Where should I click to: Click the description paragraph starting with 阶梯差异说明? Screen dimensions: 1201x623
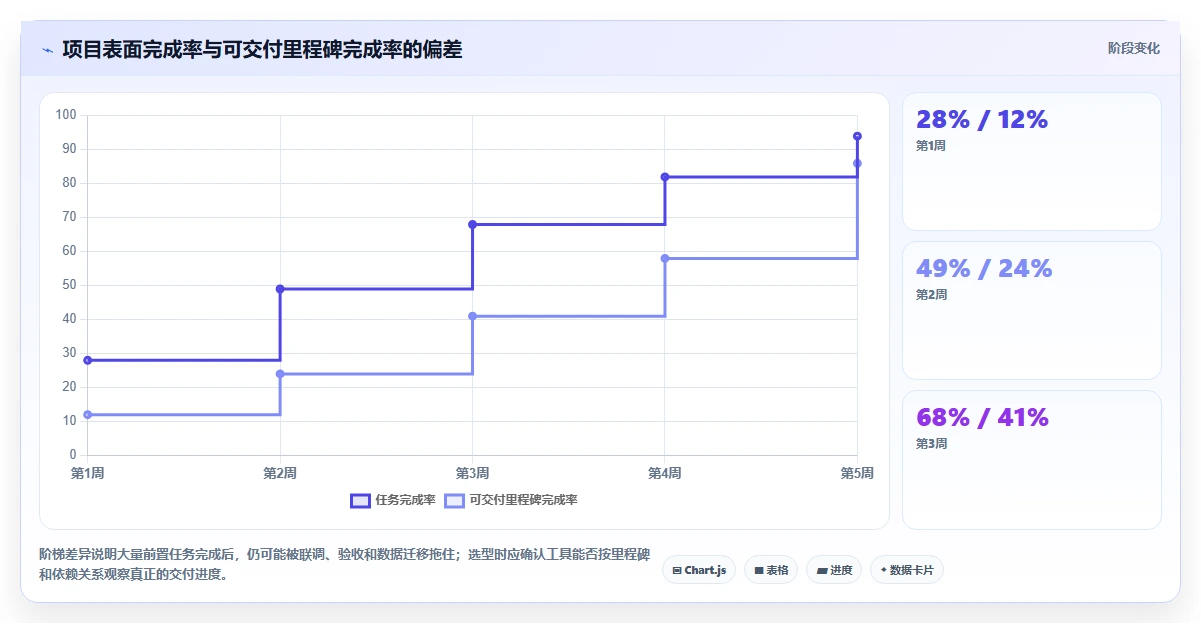tap(345, 564)
